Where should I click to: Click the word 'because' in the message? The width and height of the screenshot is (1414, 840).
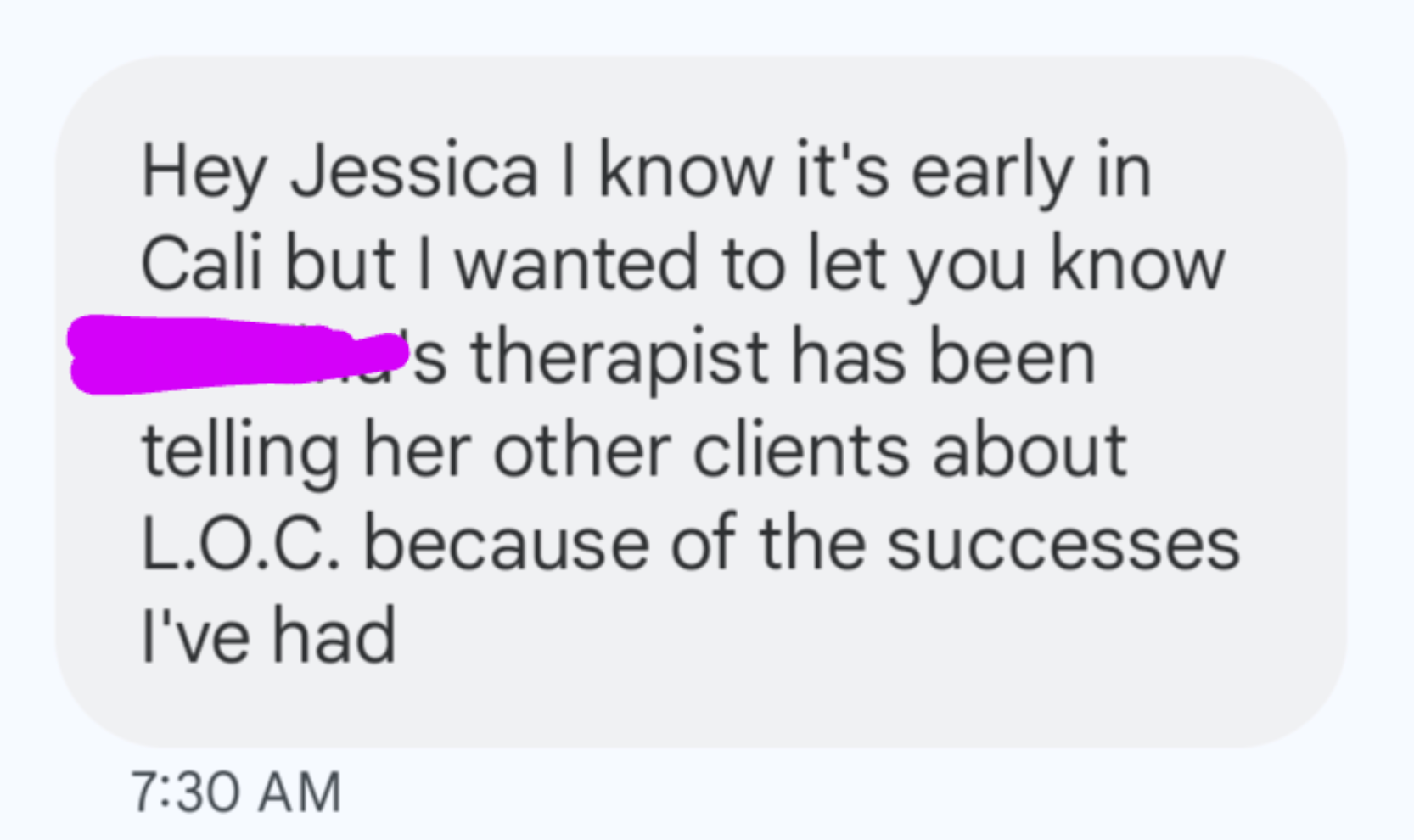(x=507, y=543)
